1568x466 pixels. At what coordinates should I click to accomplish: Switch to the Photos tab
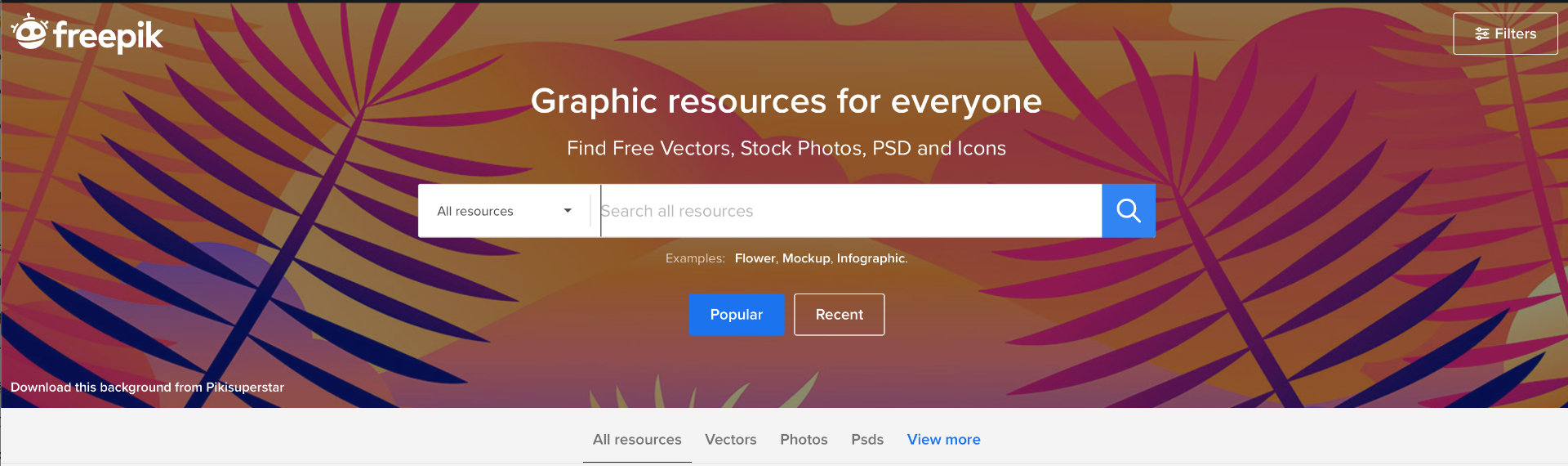click(x=804, y=440)
